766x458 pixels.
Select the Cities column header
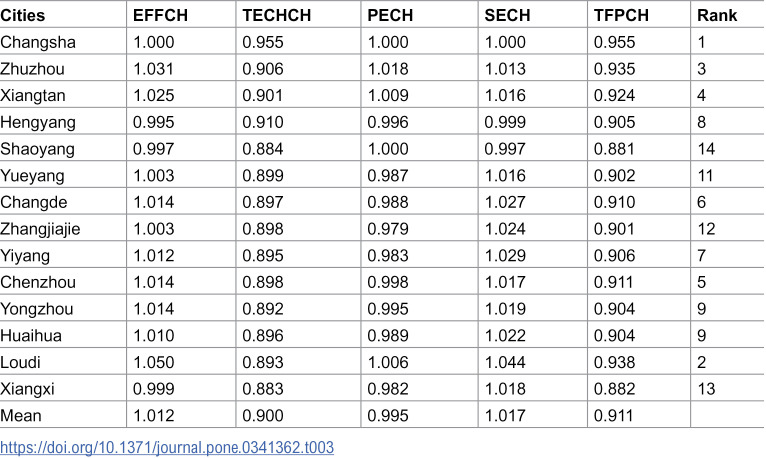pos(22,16)
